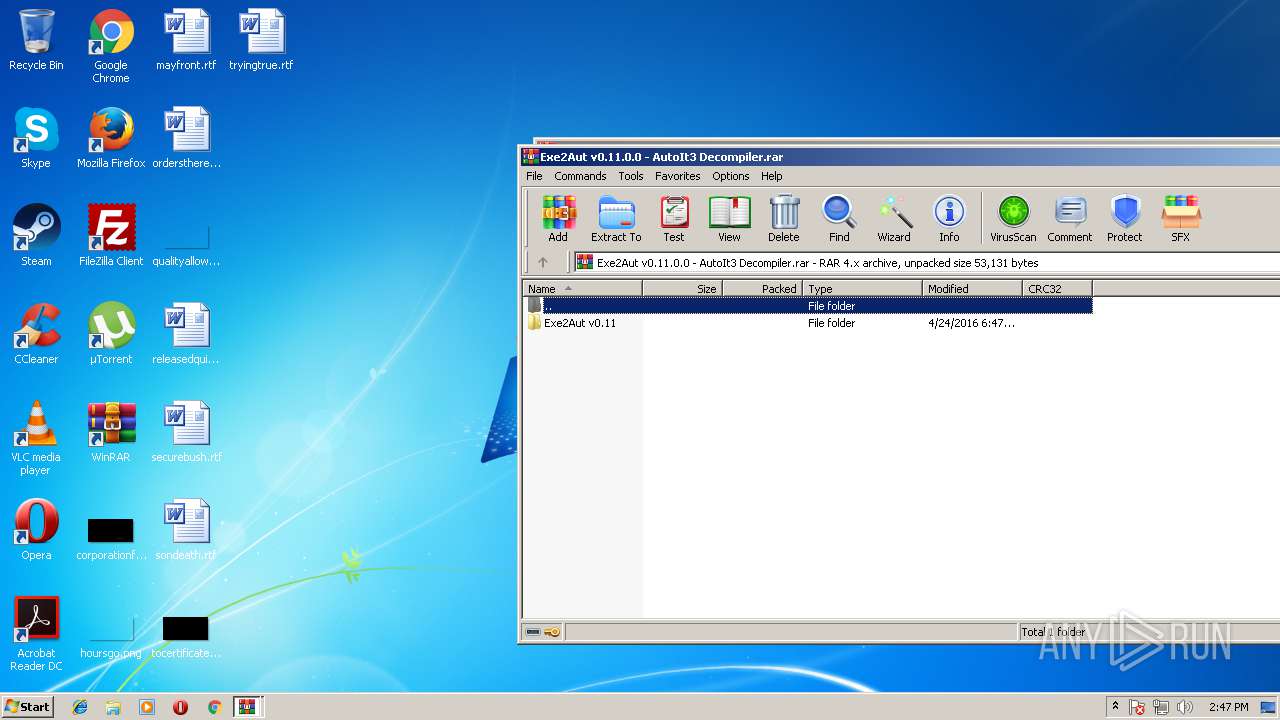Screen dimensions: 1280x720
Task: Select securebush.rtf desktop file
Action: point(186,432)
